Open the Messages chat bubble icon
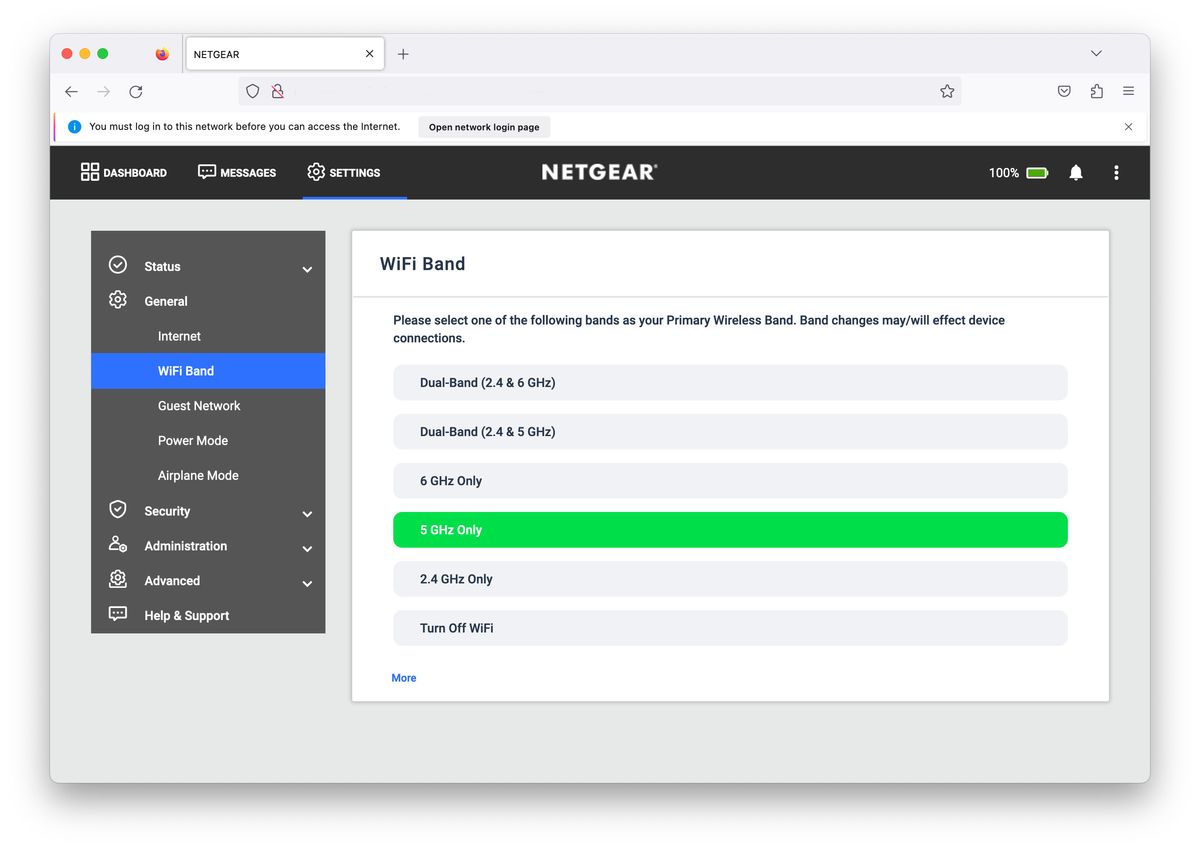1200x849 pixels. coord(207,172)
